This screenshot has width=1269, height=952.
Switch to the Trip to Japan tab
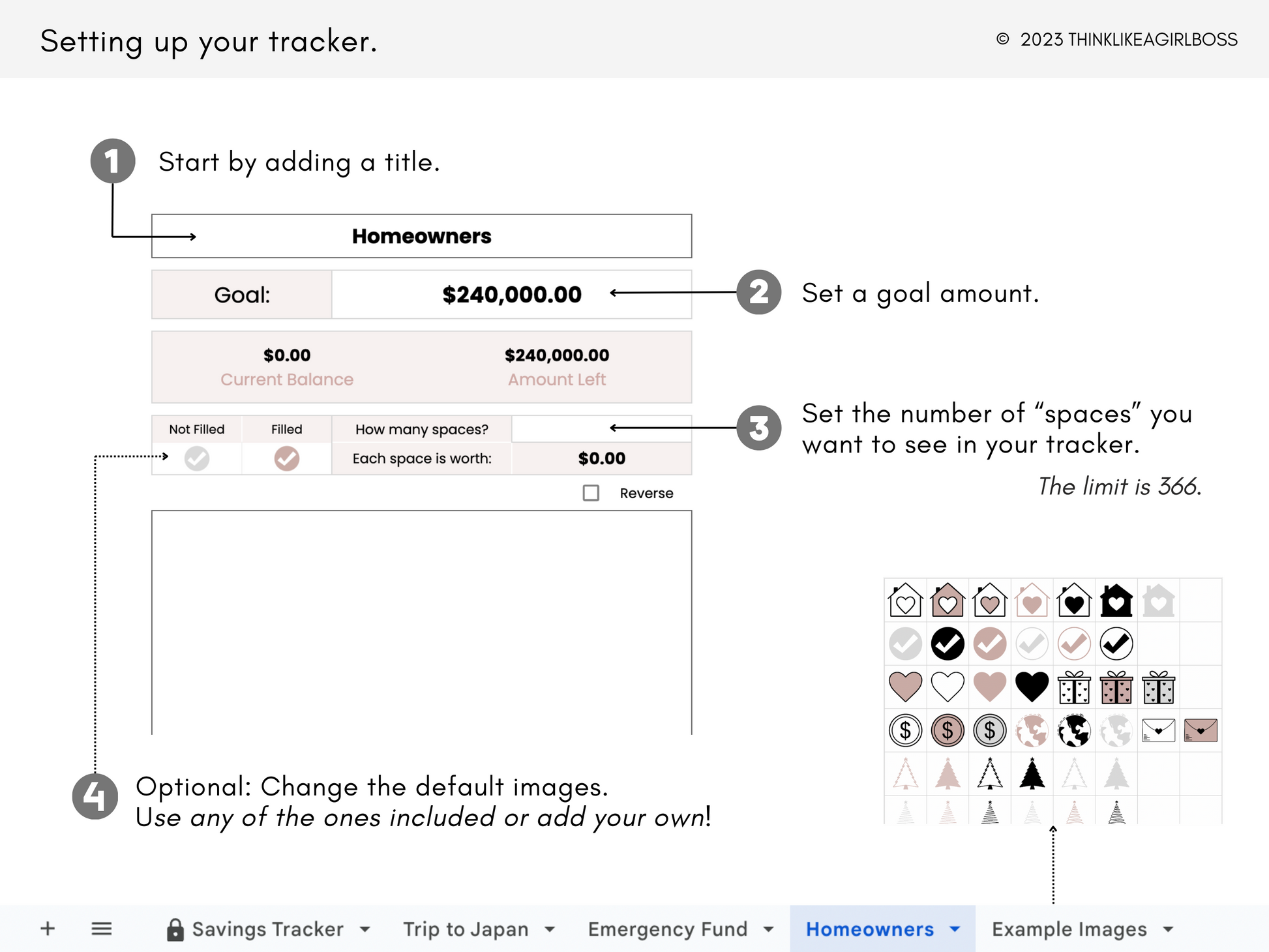click(x=466, y=929)
